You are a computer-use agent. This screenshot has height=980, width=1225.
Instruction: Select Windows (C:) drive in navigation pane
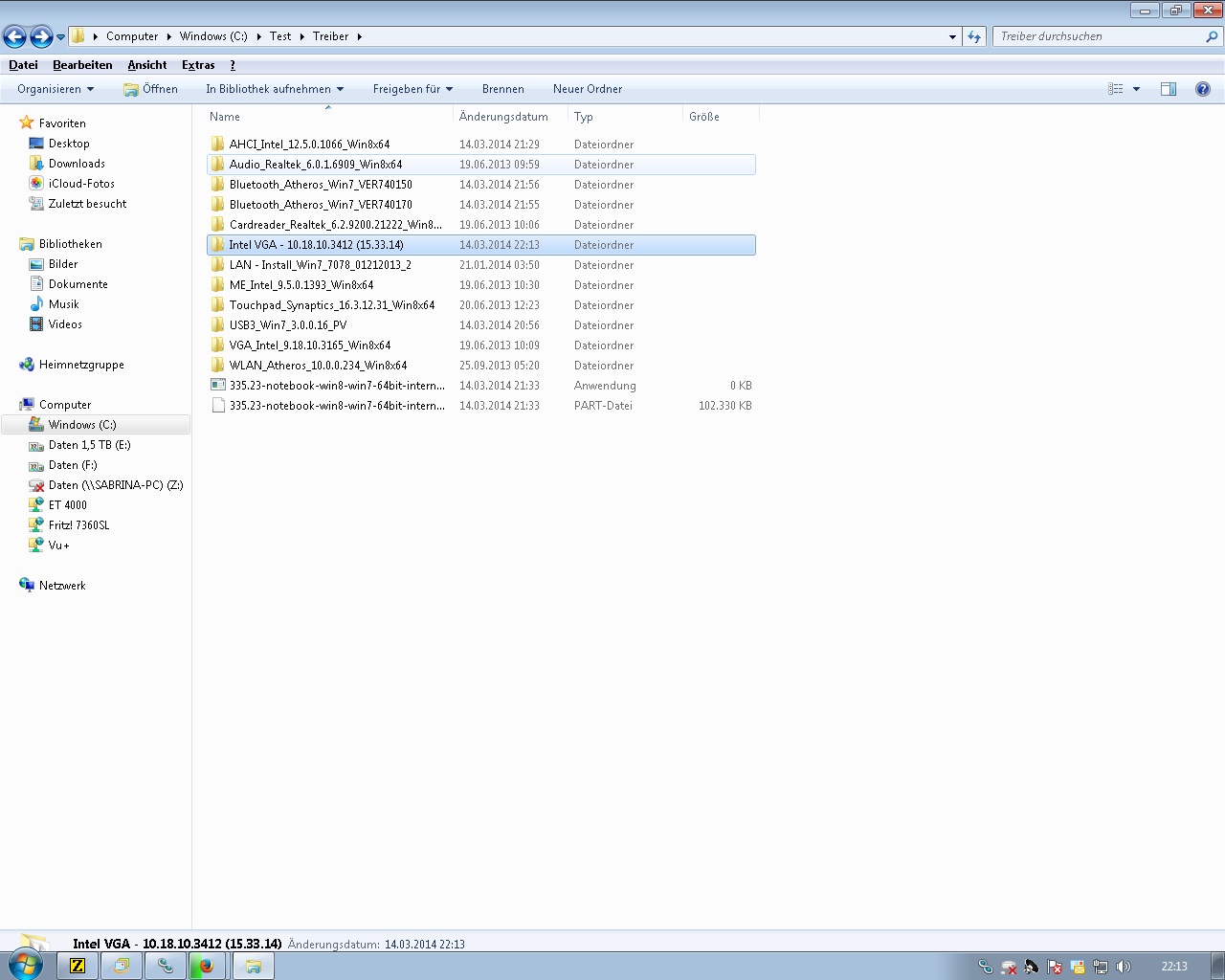[x=96, y=425]
